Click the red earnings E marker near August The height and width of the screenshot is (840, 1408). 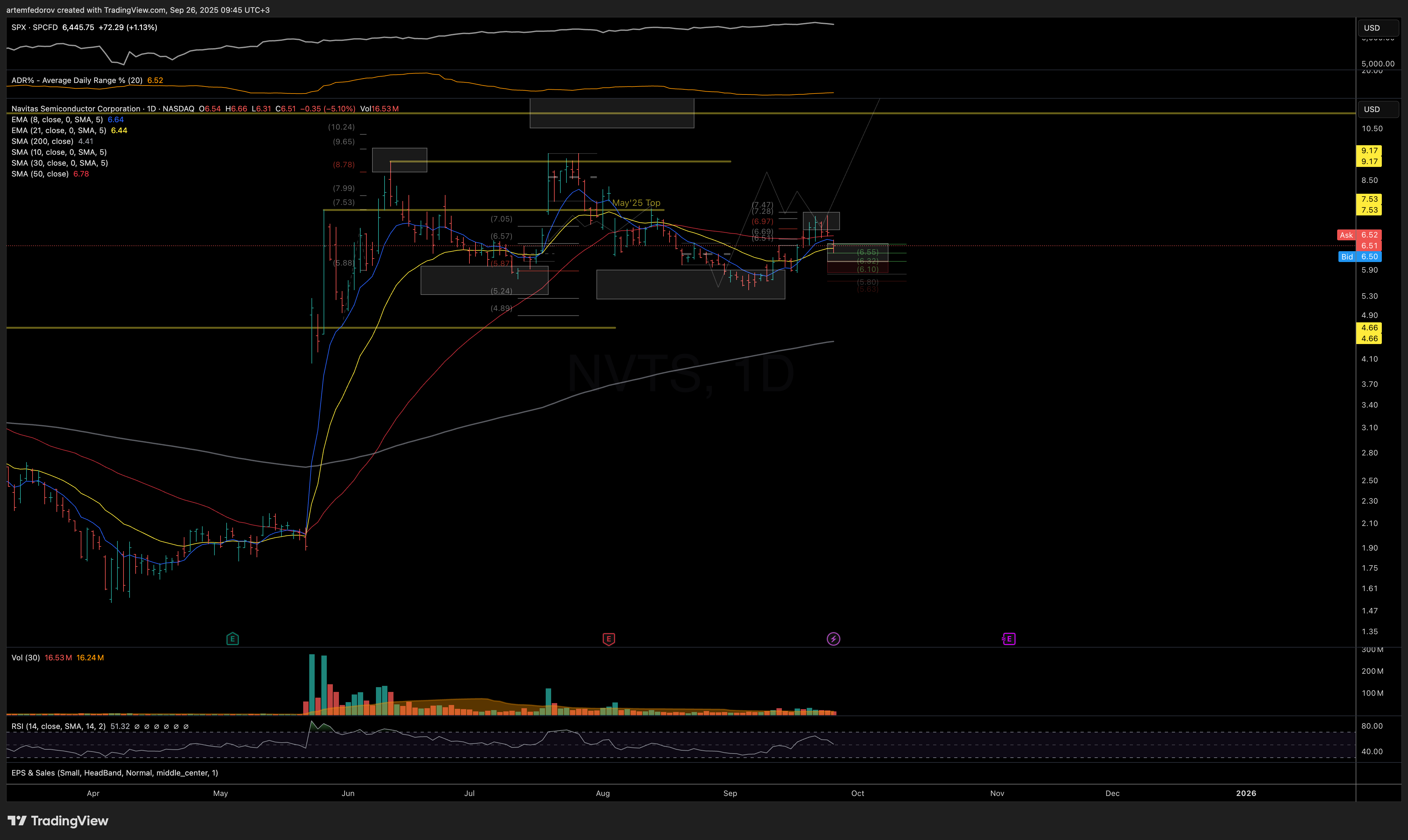click(x=608, y=639)
